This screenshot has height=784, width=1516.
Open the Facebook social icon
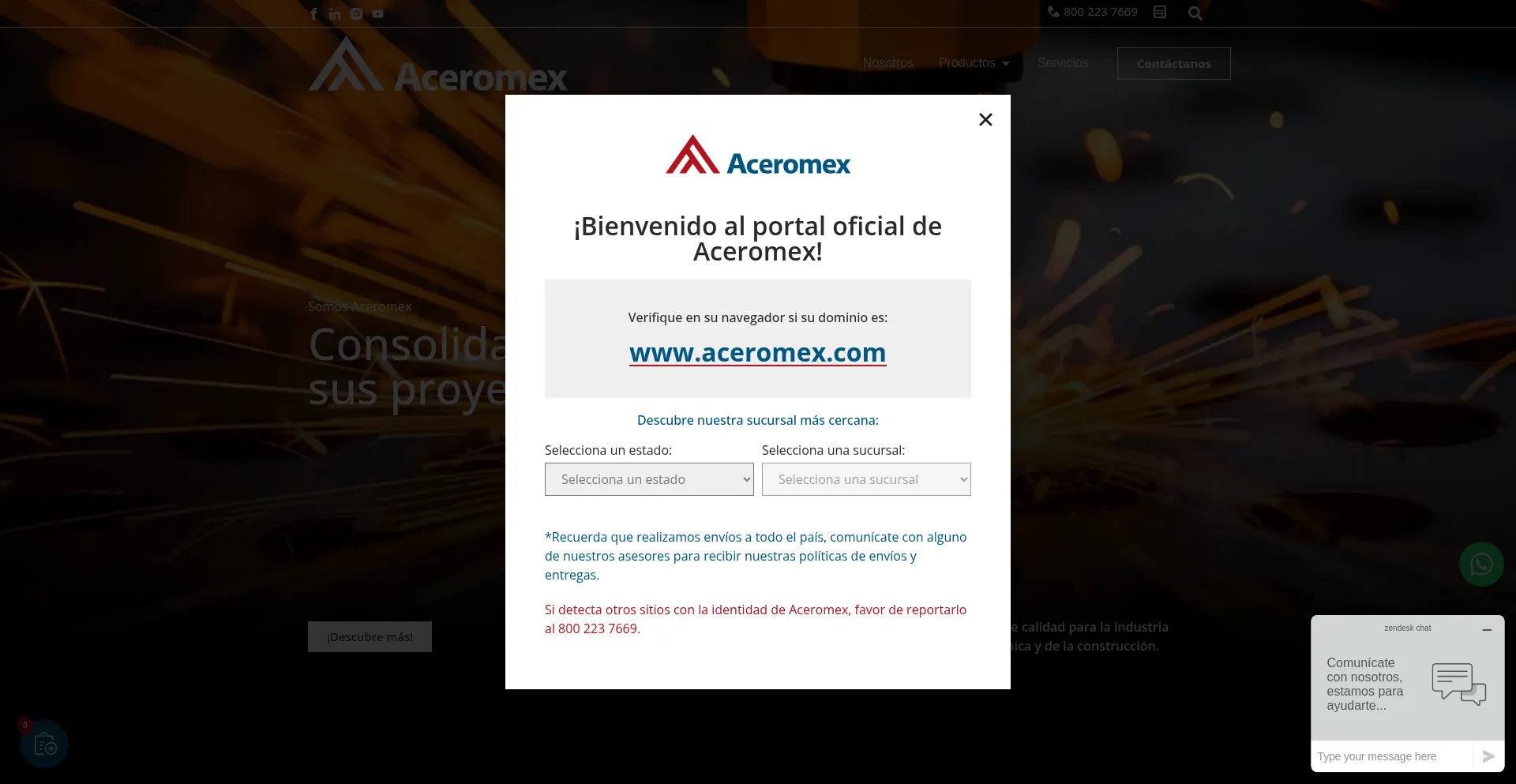313,13
